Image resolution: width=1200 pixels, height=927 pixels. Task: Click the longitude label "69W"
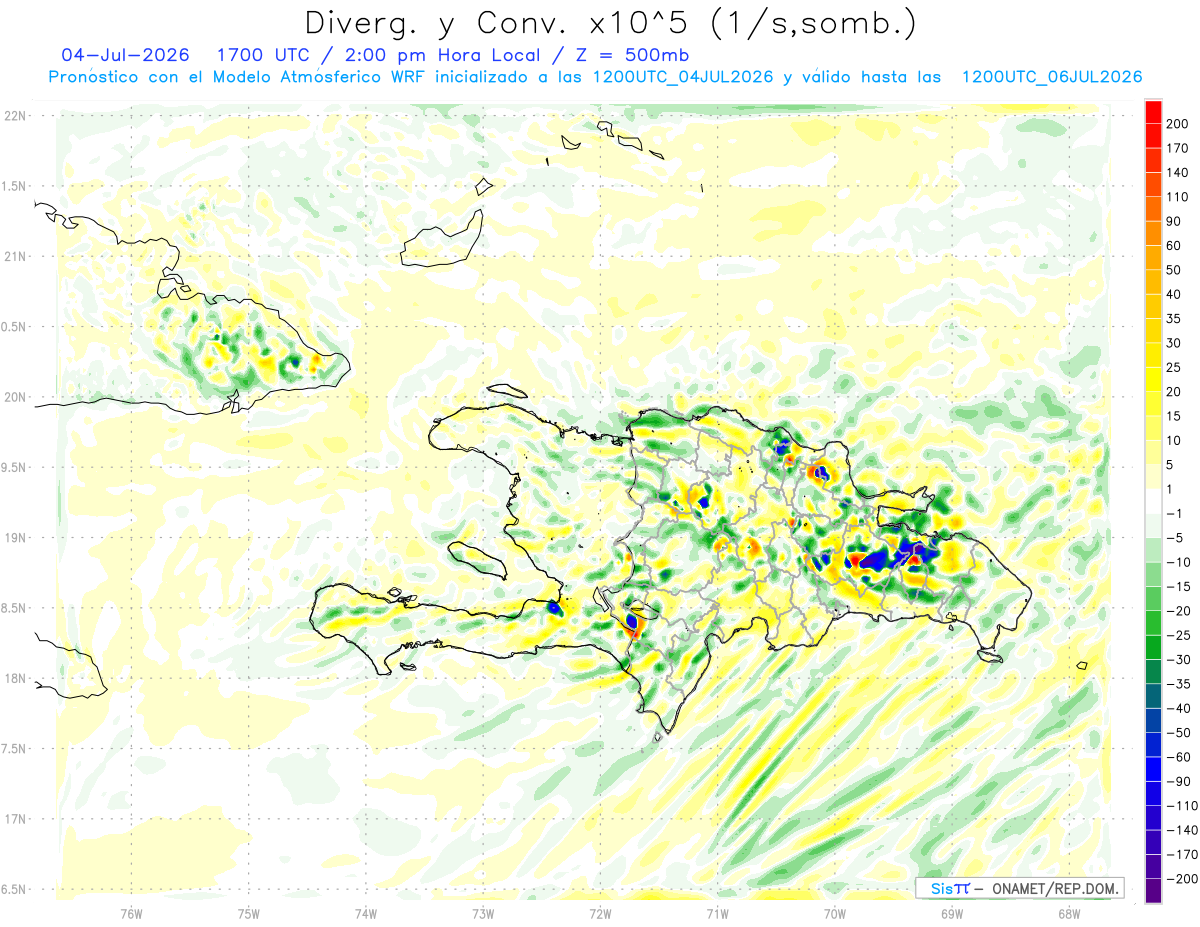click(951, 913)
